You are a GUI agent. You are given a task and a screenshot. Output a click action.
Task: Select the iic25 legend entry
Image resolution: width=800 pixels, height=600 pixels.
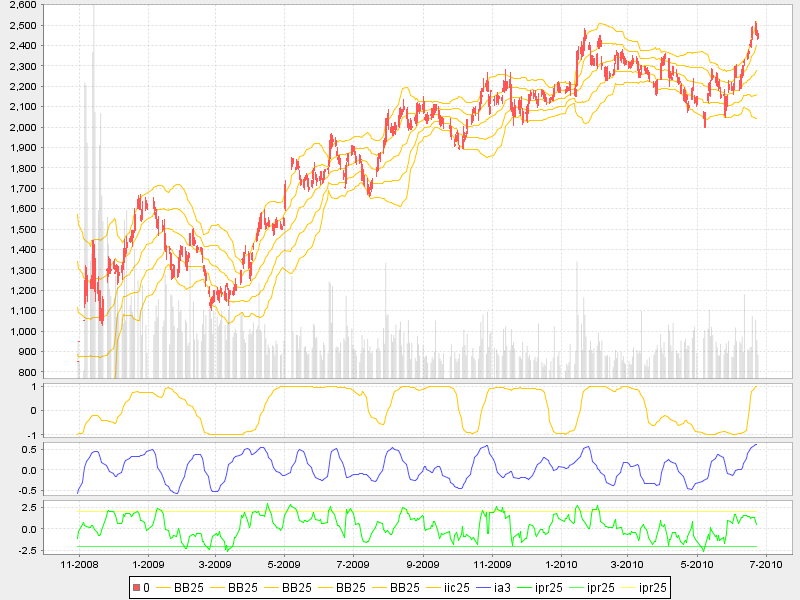pos(456,588)
